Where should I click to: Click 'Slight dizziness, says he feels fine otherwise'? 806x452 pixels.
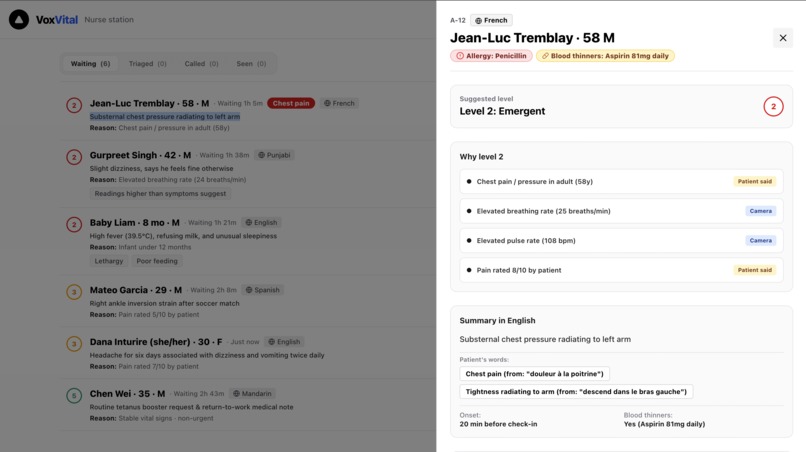click(x=161, y=169)
